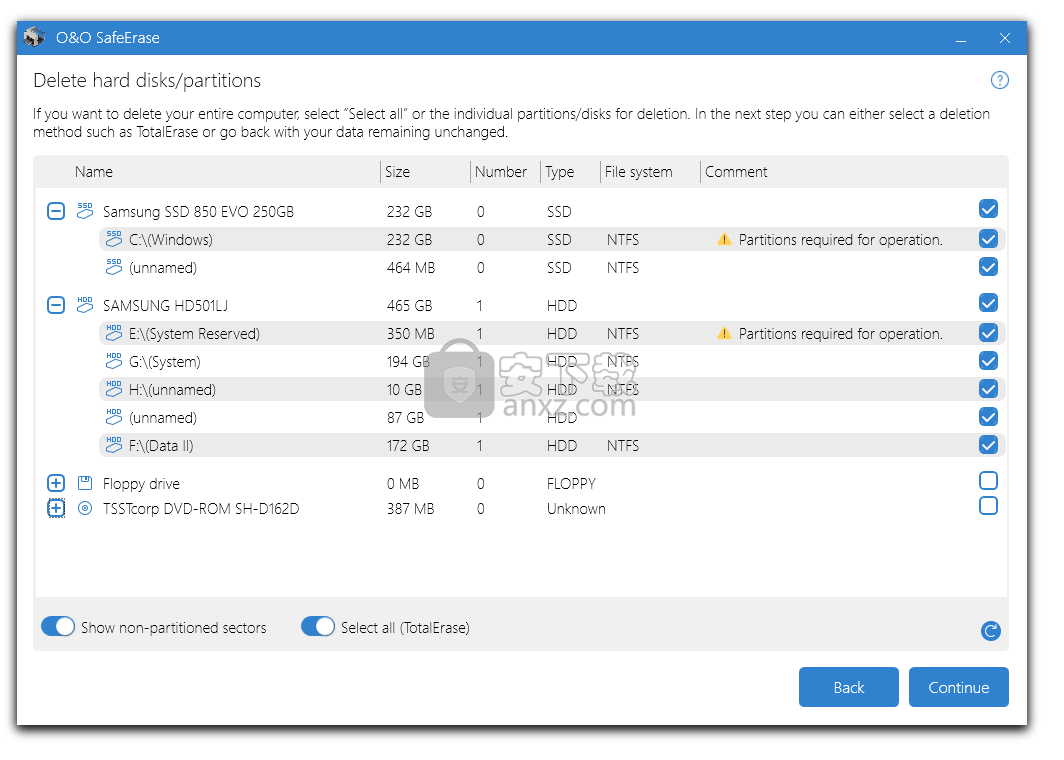
Task: Click warning icon in E:\(System Reserved) row
Action: [724, 333]
